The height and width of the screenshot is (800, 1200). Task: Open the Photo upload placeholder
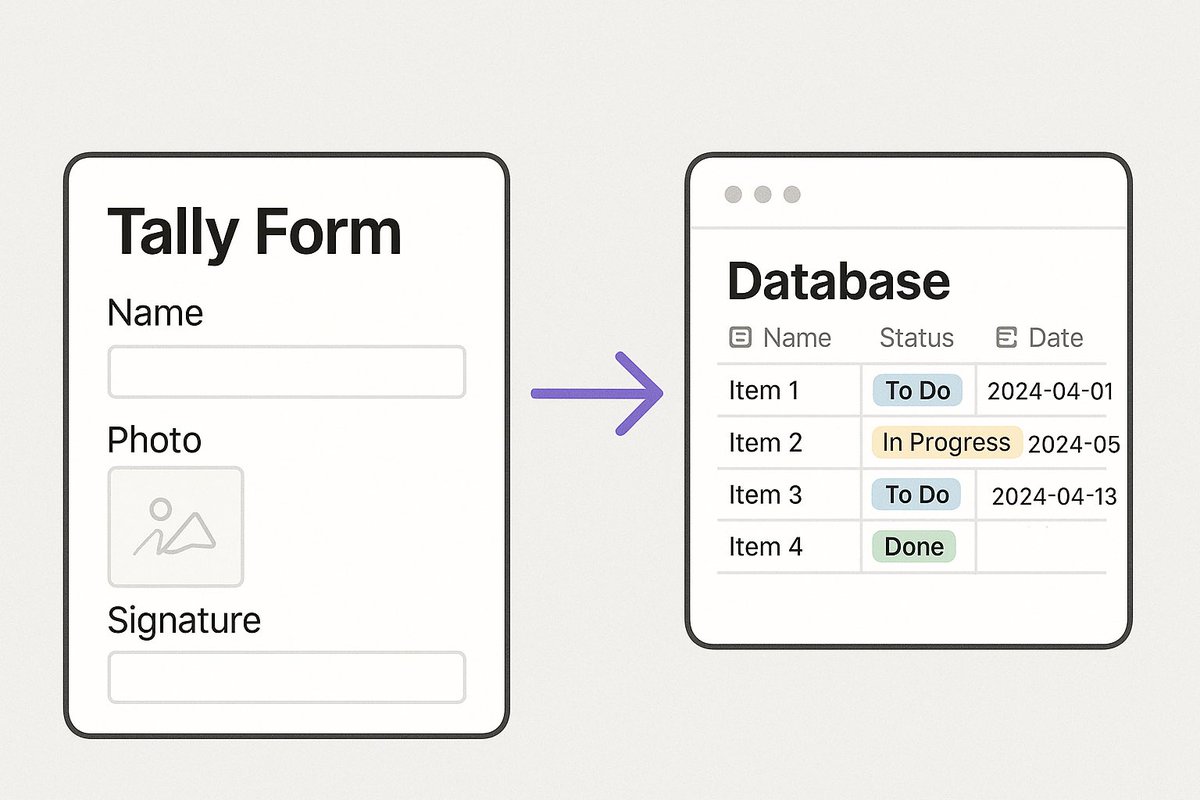(176, 526)
